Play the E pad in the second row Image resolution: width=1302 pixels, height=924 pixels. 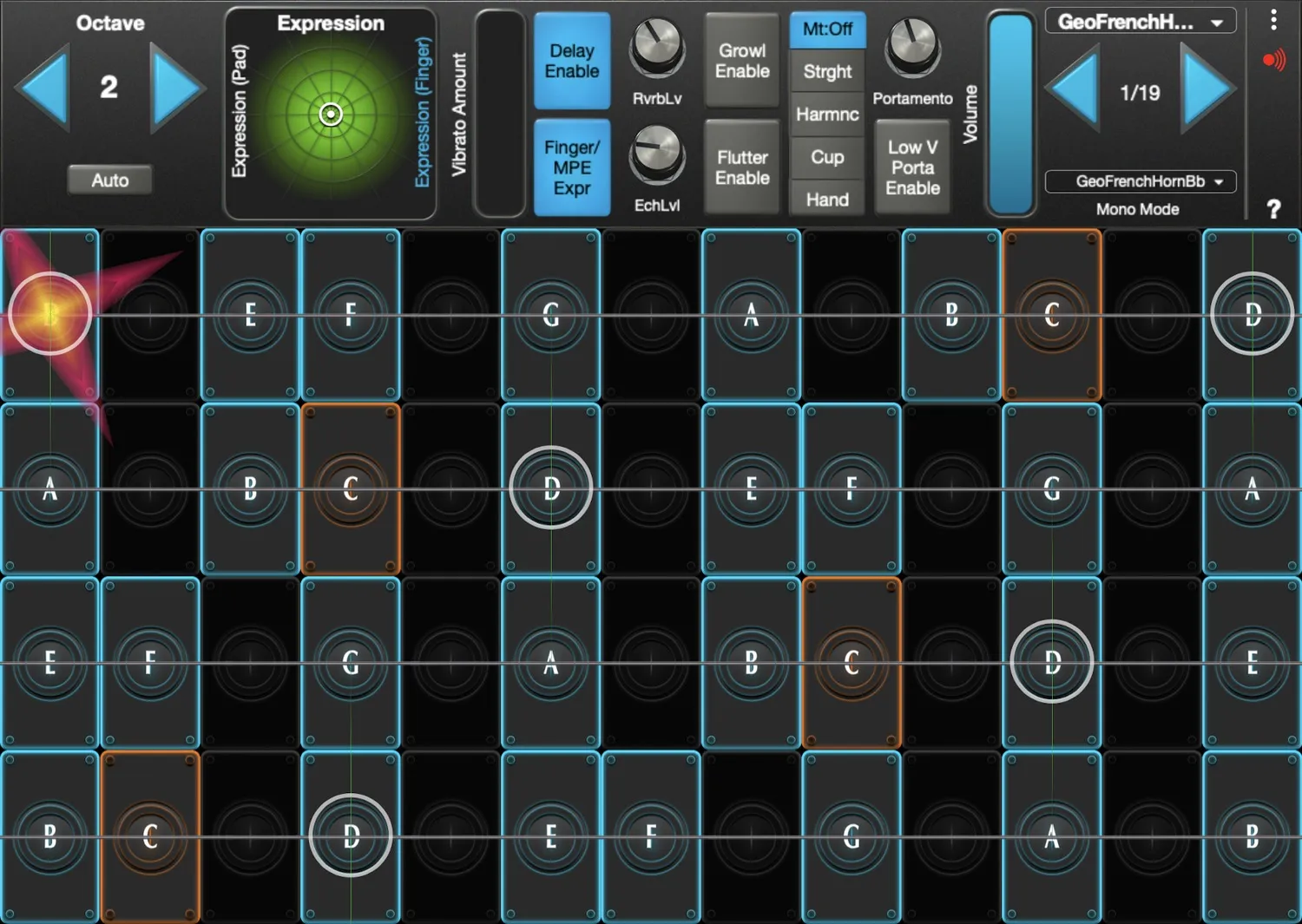(752, 488)
